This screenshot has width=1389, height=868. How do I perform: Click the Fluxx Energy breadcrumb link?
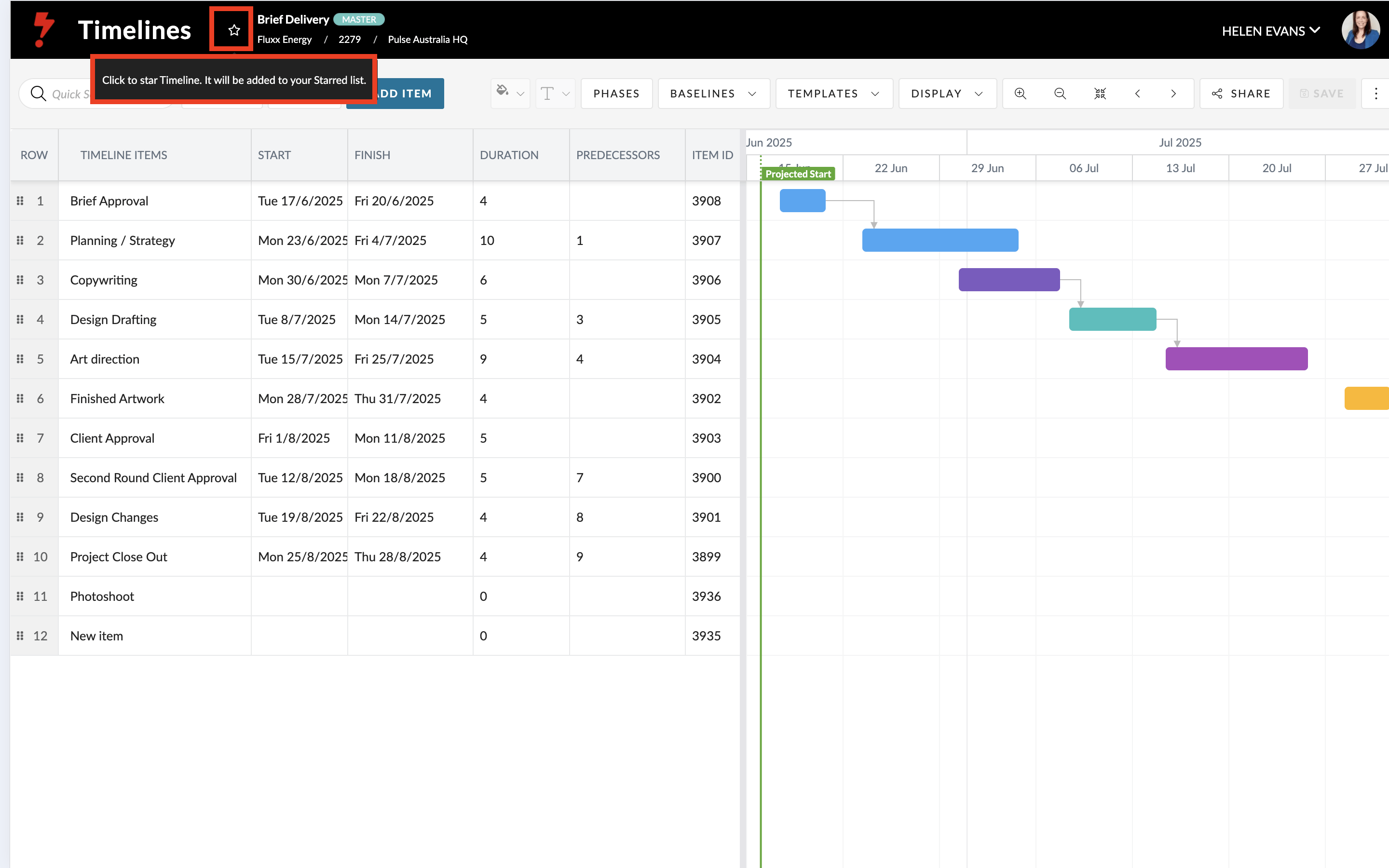284,40
